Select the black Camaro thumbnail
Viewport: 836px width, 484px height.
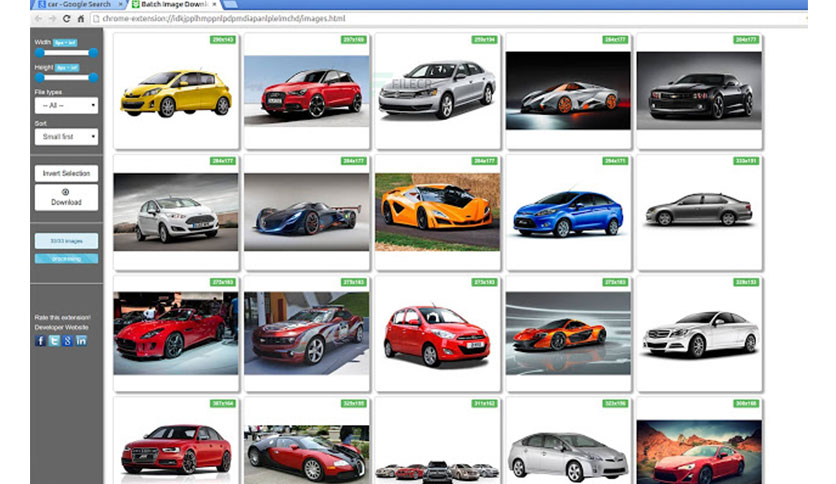click(x=699, y=90)
